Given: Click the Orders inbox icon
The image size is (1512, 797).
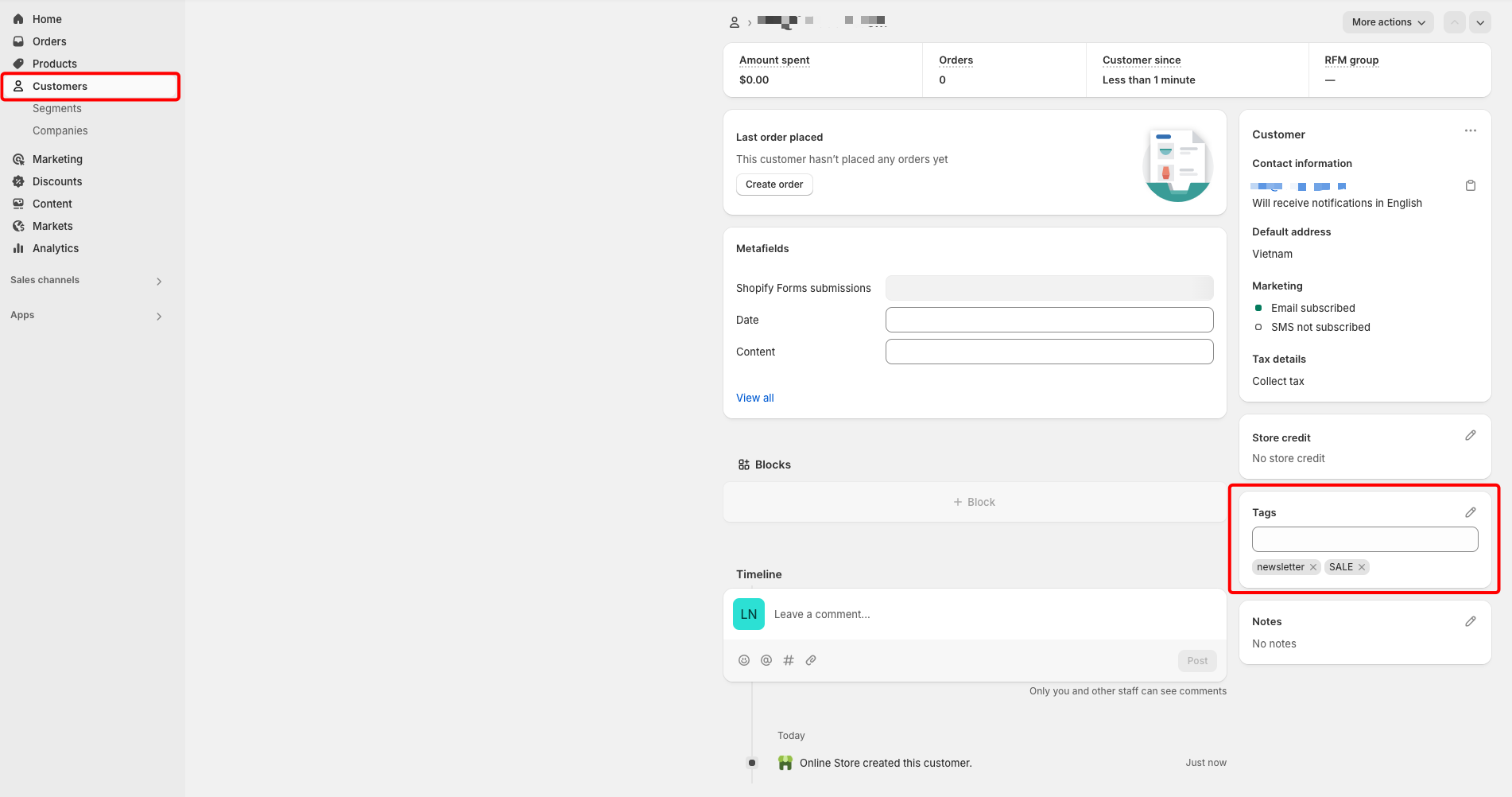Looking at the screenshot, I should pos(18,41).
